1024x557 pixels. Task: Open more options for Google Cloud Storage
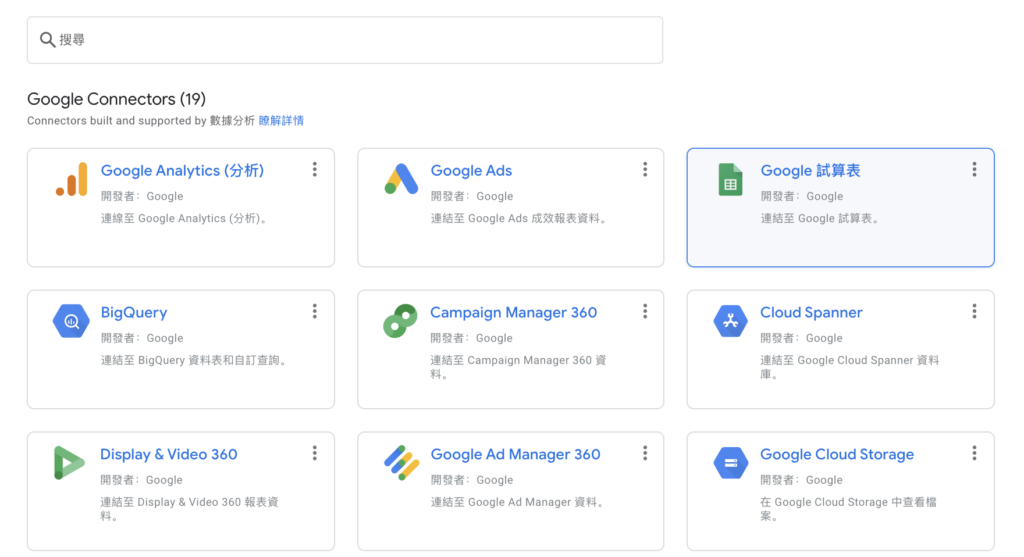974,453
